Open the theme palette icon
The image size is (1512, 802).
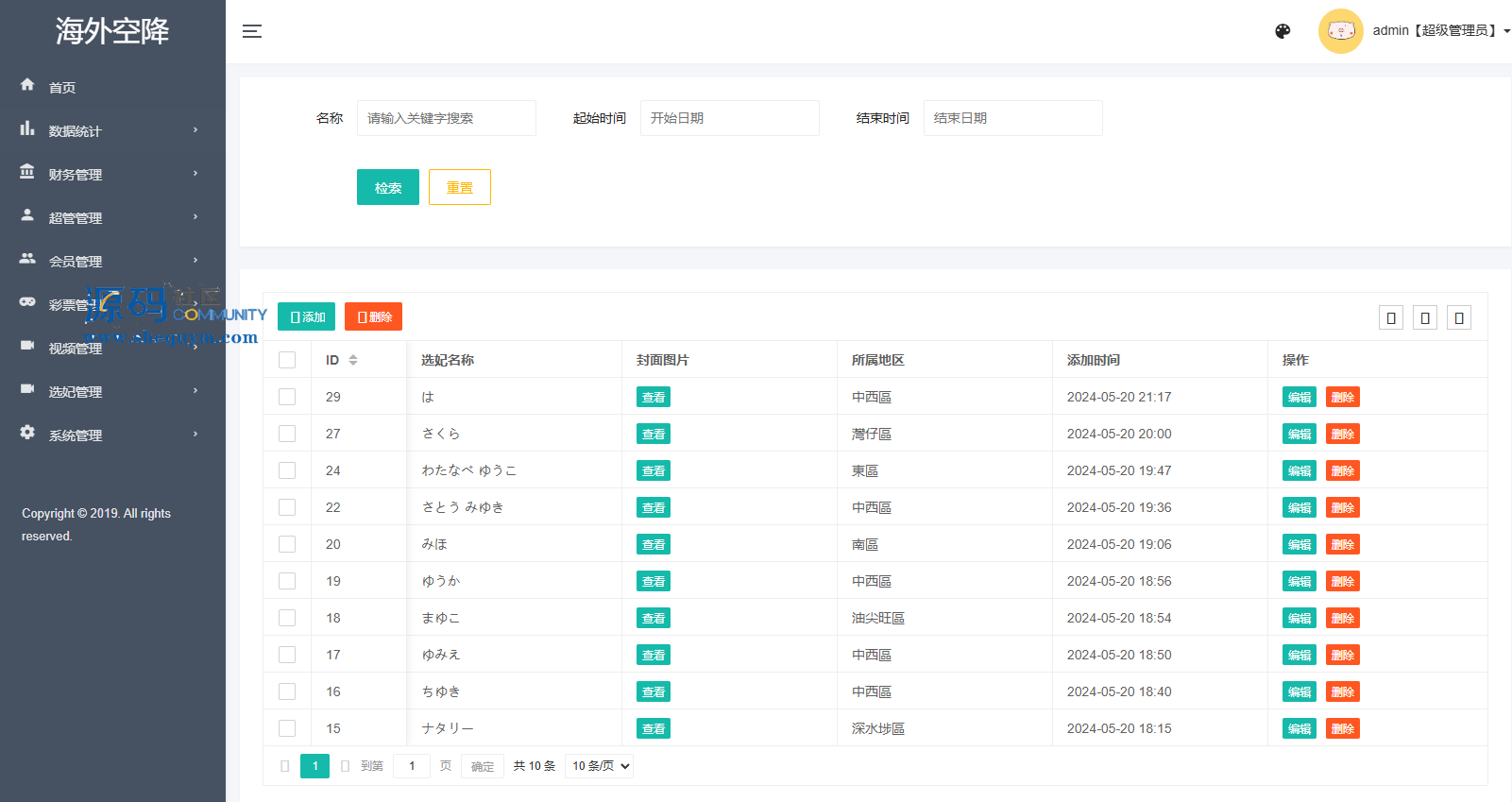[1283, 31]
